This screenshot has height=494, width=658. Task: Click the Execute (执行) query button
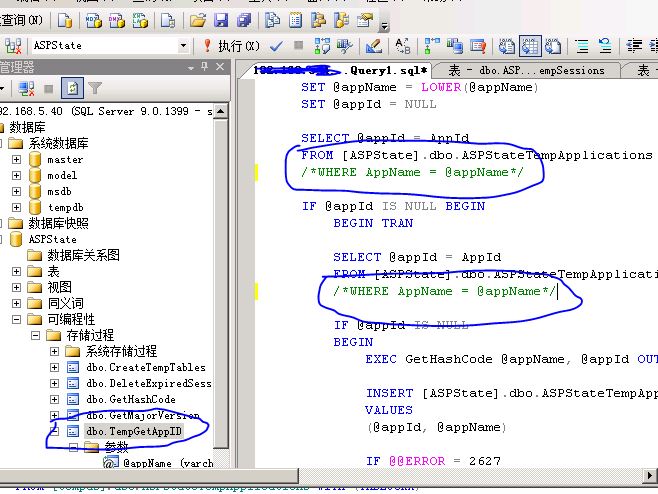tap(231, 46)
